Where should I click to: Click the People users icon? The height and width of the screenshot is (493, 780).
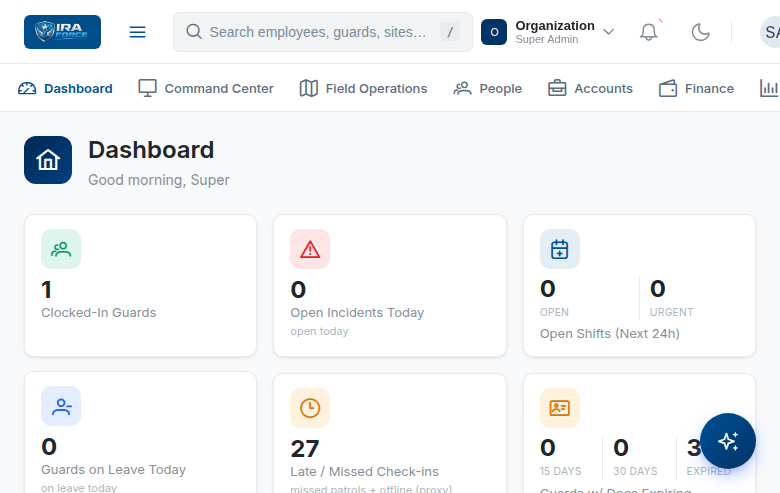pyautogui.click(x=462, y=89)
